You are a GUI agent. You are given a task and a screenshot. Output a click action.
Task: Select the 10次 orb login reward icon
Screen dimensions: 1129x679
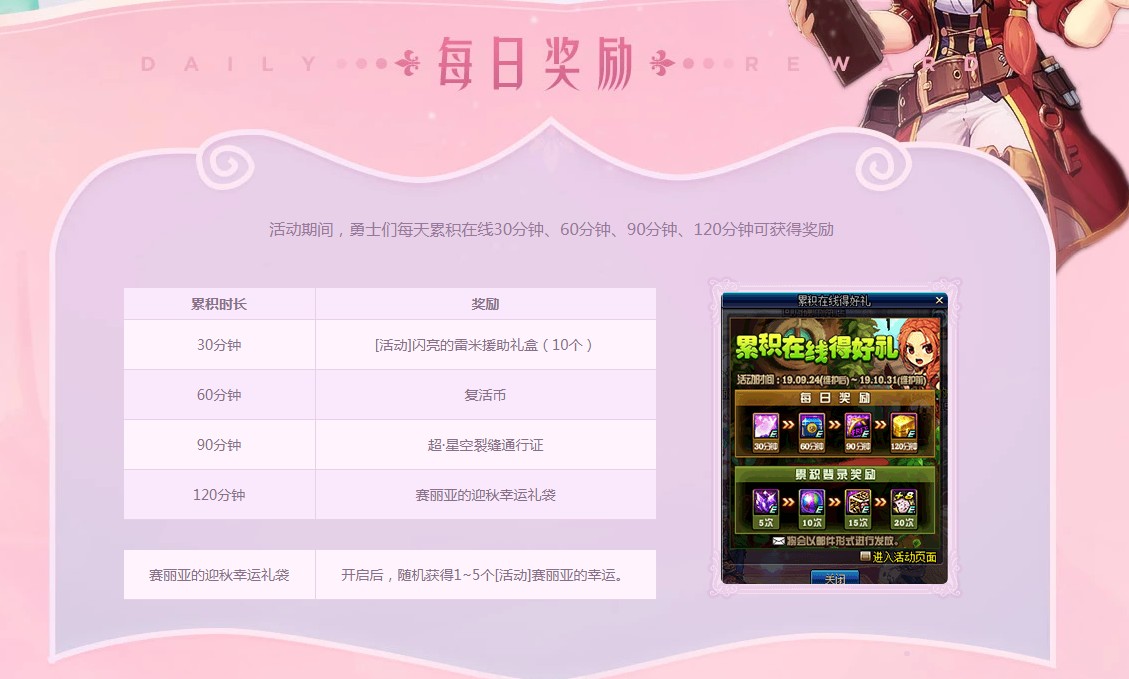point(811,503)
